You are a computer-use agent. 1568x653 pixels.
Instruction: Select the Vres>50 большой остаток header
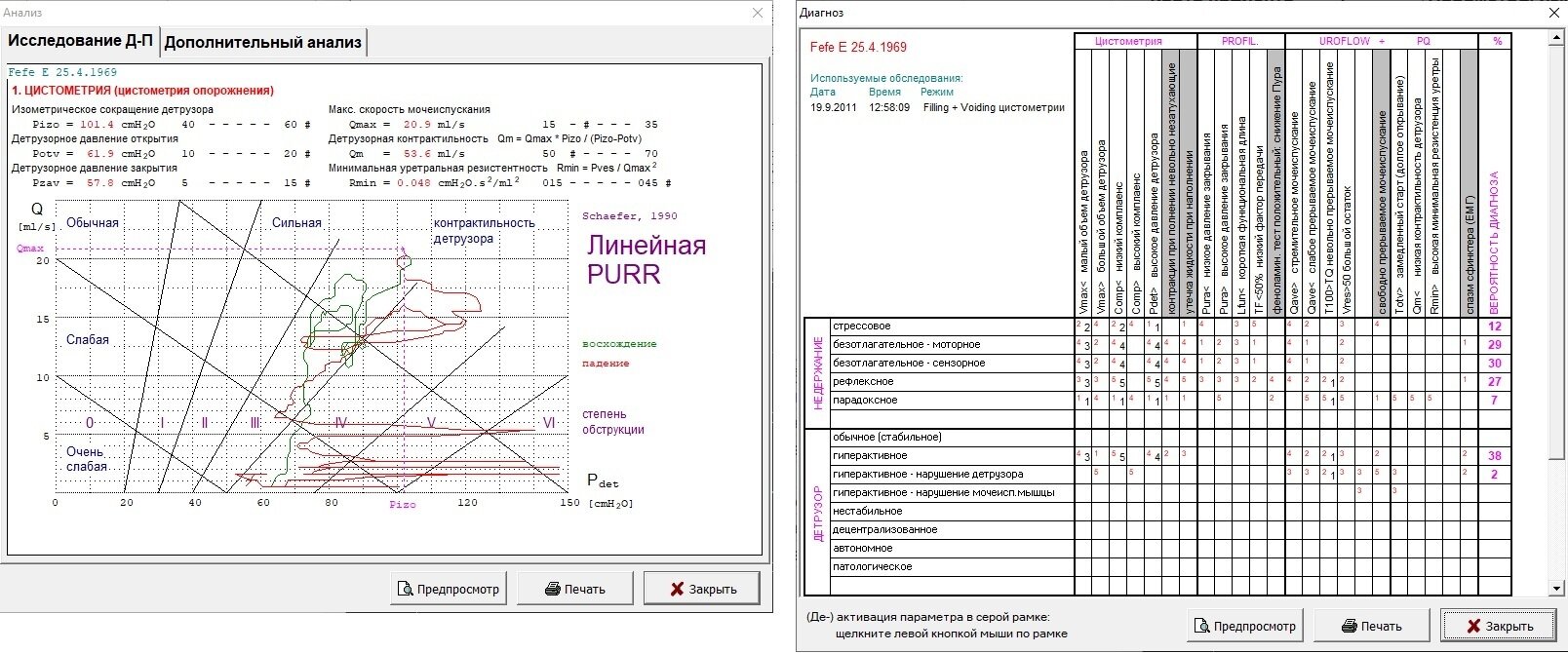pyautogui.click(x=1347, y=182)
